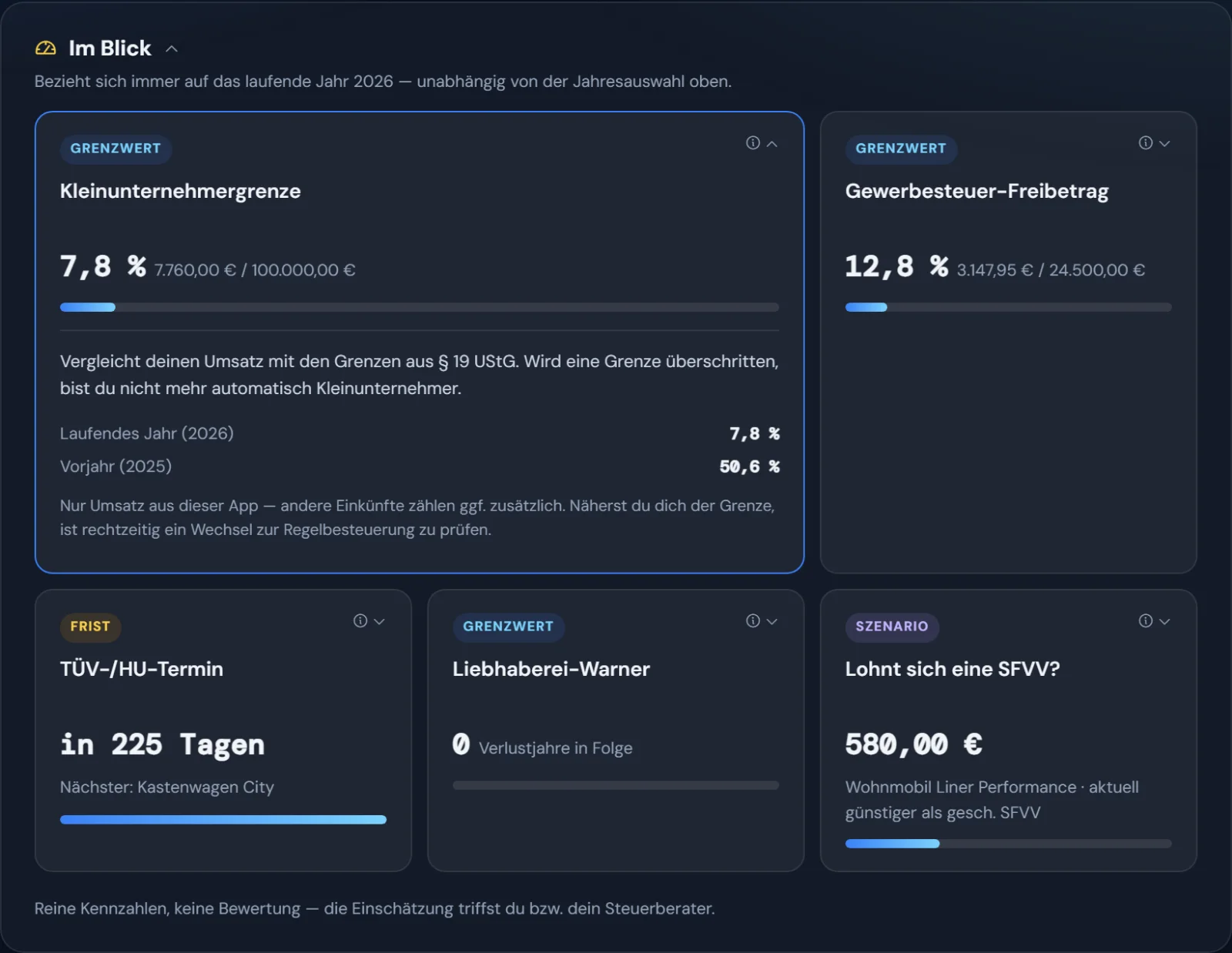The width and height of the screenshot is (1232, 953).
Task: Click the 3.147,95 € / 24.500,00 € value
Action: click(1050, 270)
